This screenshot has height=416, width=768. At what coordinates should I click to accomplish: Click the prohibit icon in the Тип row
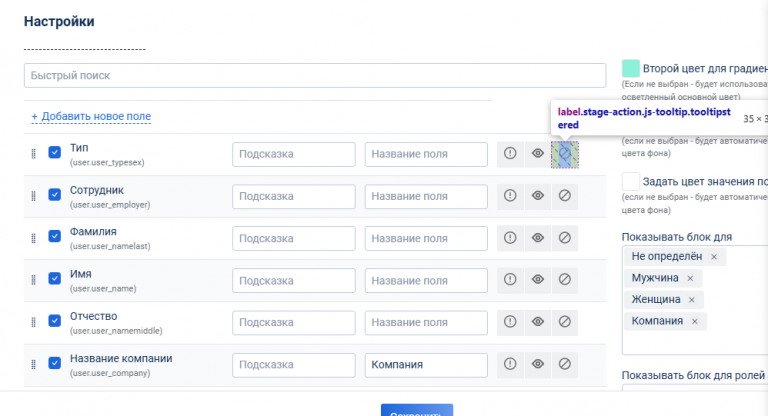[x=565, y=154]
